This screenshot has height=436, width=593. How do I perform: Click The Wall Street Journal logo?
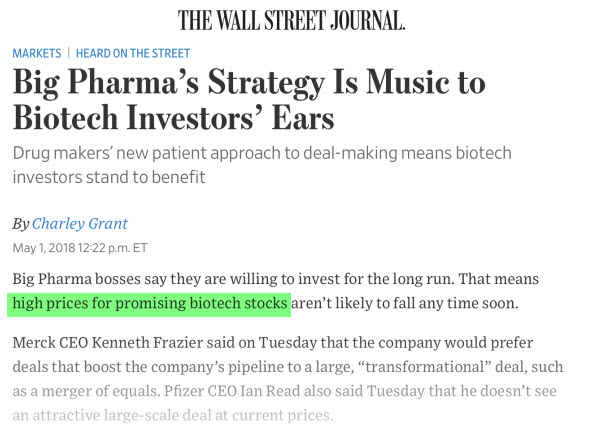click(x=291, y=20)
